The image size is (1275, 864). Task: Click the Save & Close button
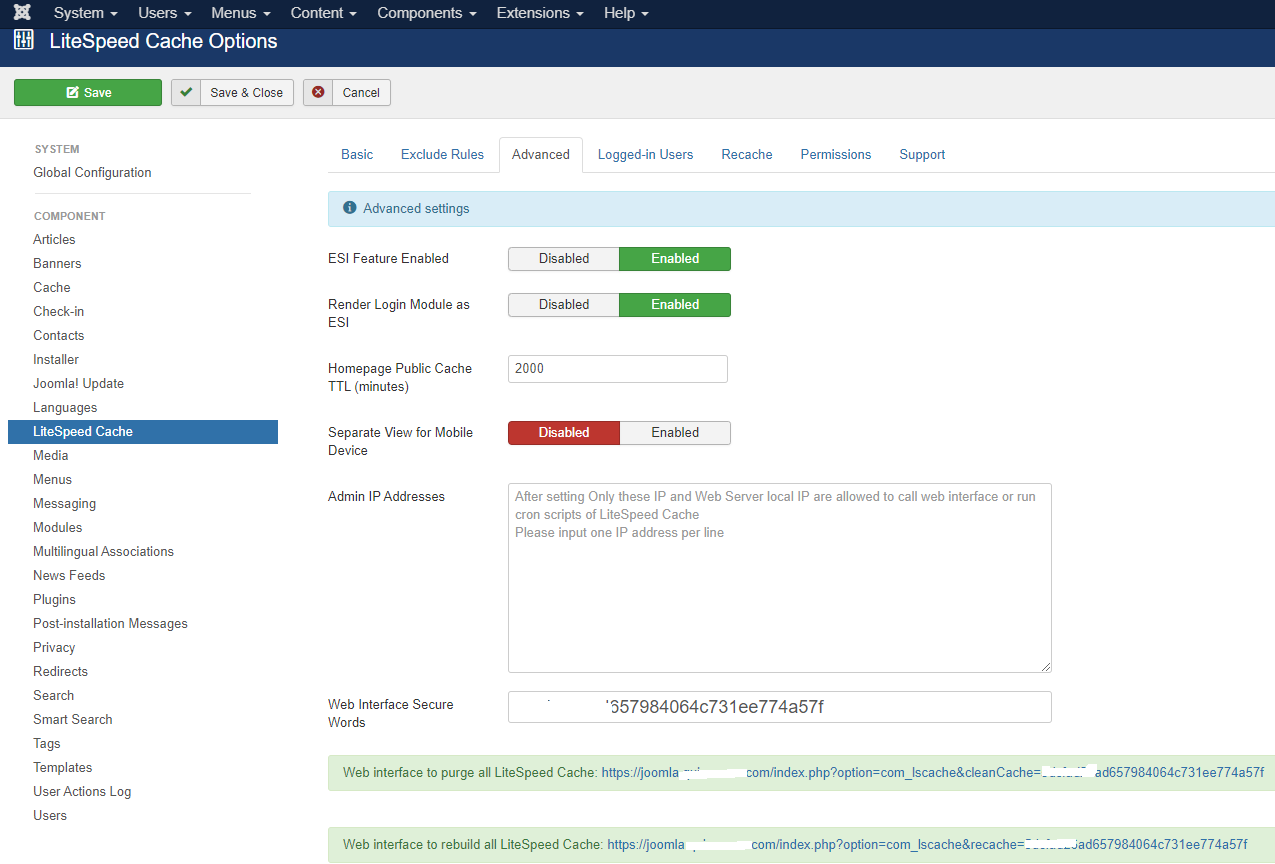[233, 92]
